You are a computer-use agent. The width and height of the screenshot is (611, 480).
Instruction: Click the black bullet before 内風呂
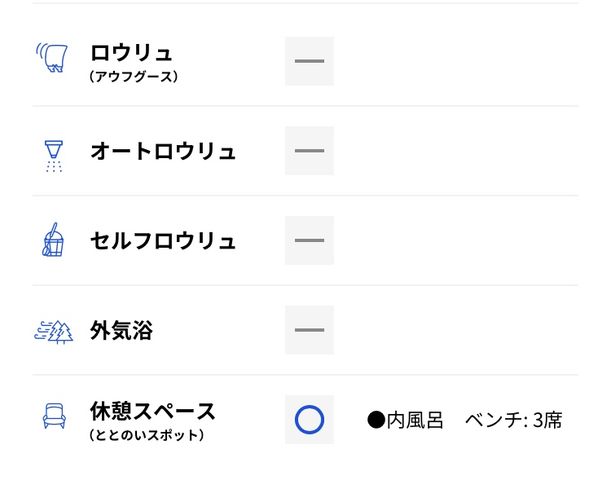[x=376, y=420]
